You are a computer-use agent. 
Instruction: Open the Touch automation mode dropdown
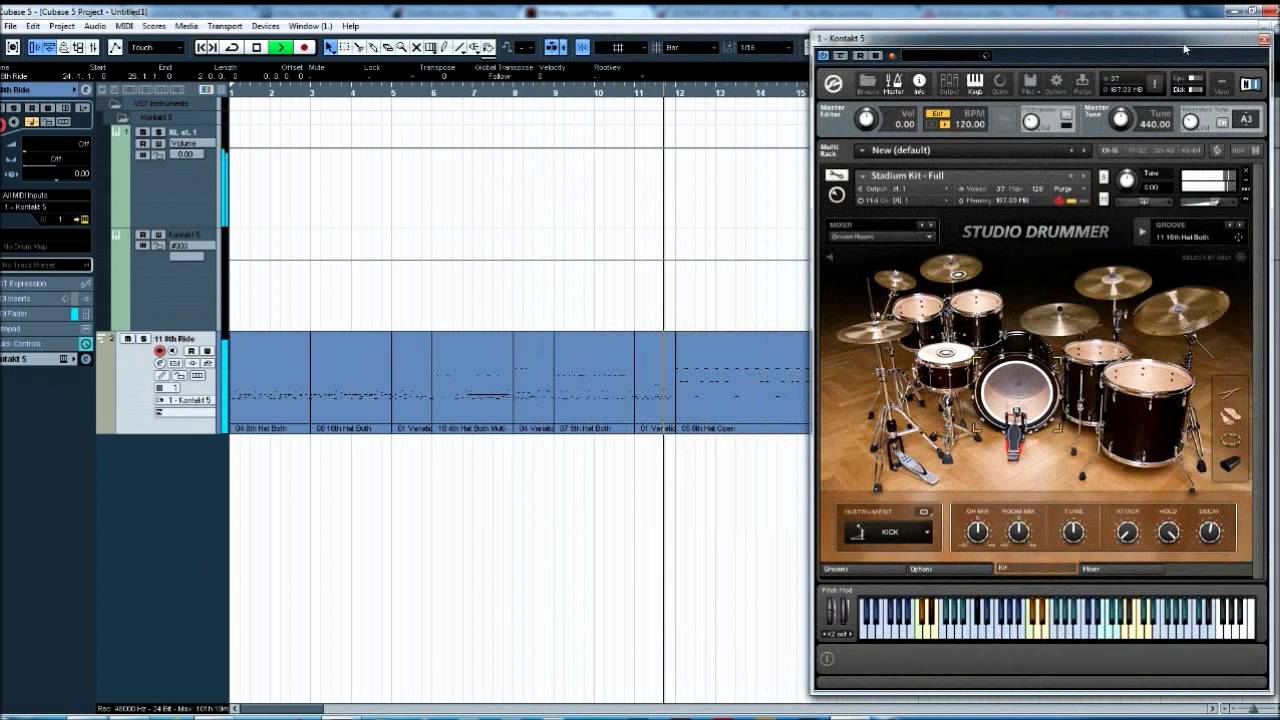[x=157, y=47]
